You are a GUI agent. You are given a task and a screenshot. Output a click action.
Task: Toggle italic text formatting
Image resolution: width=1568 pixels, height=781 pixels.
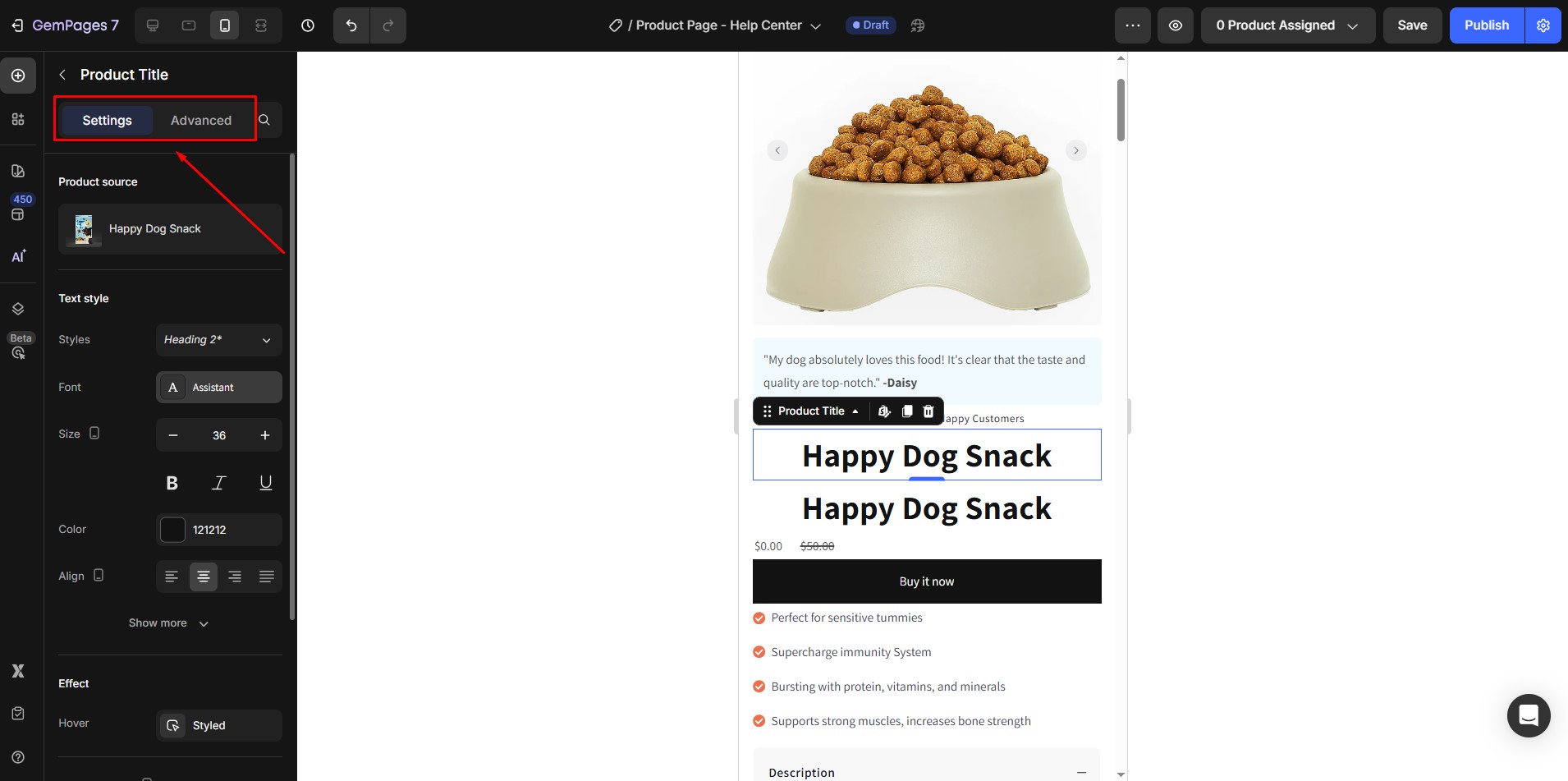click(x=219, y=483)
